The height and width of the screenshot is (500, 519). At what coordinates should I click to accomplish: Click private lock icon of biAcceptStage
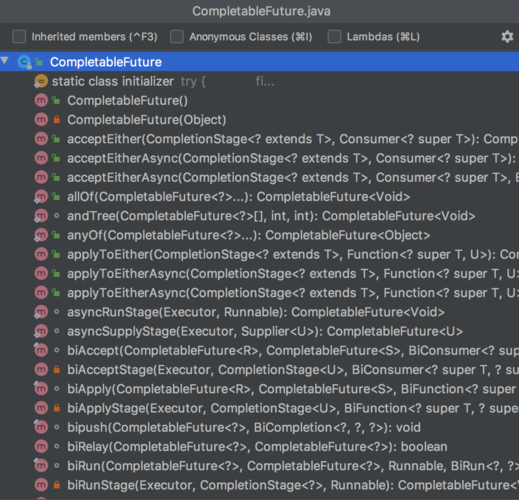click(x=57, y=369)
